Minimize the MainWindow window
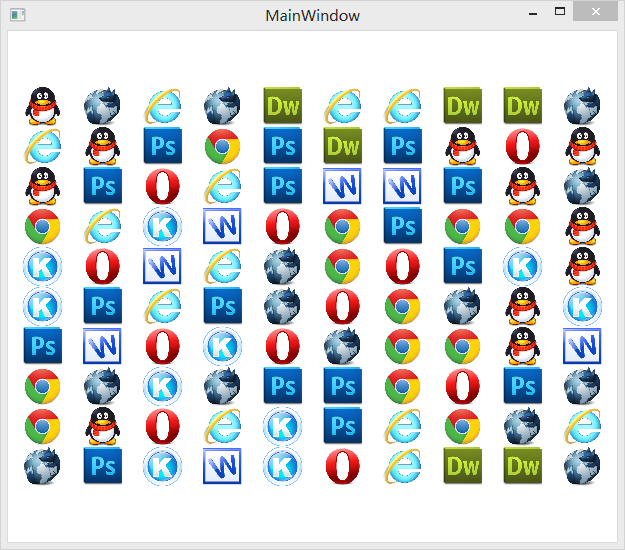 [533, 13]
